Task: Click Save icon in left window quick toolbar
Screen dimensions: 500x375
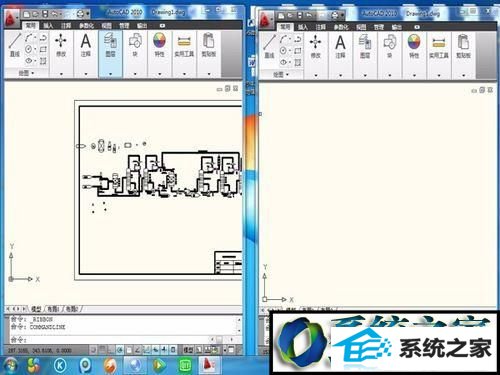Action: click(45, 14)
